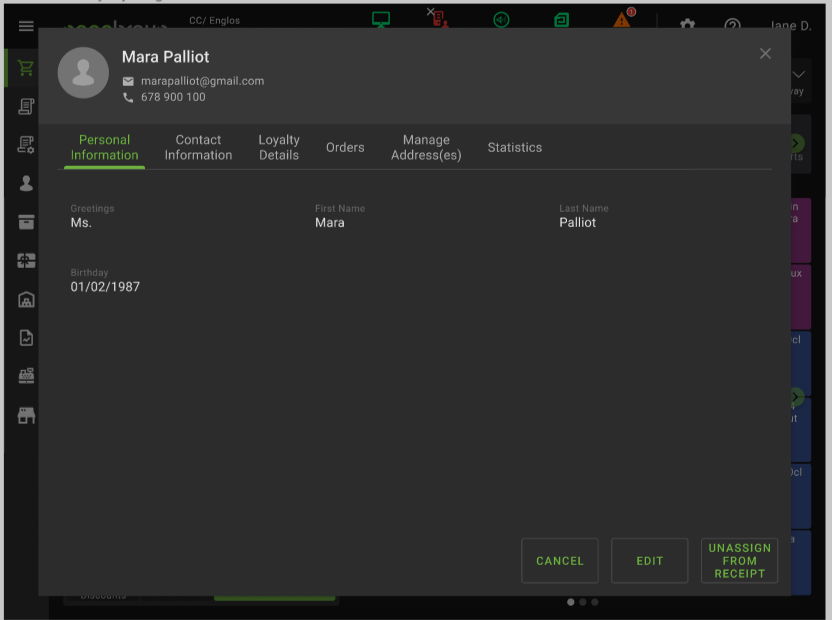This screenshot has width=832, height=620.
Task: View the Statistics tab
Action: pos(515,148)
